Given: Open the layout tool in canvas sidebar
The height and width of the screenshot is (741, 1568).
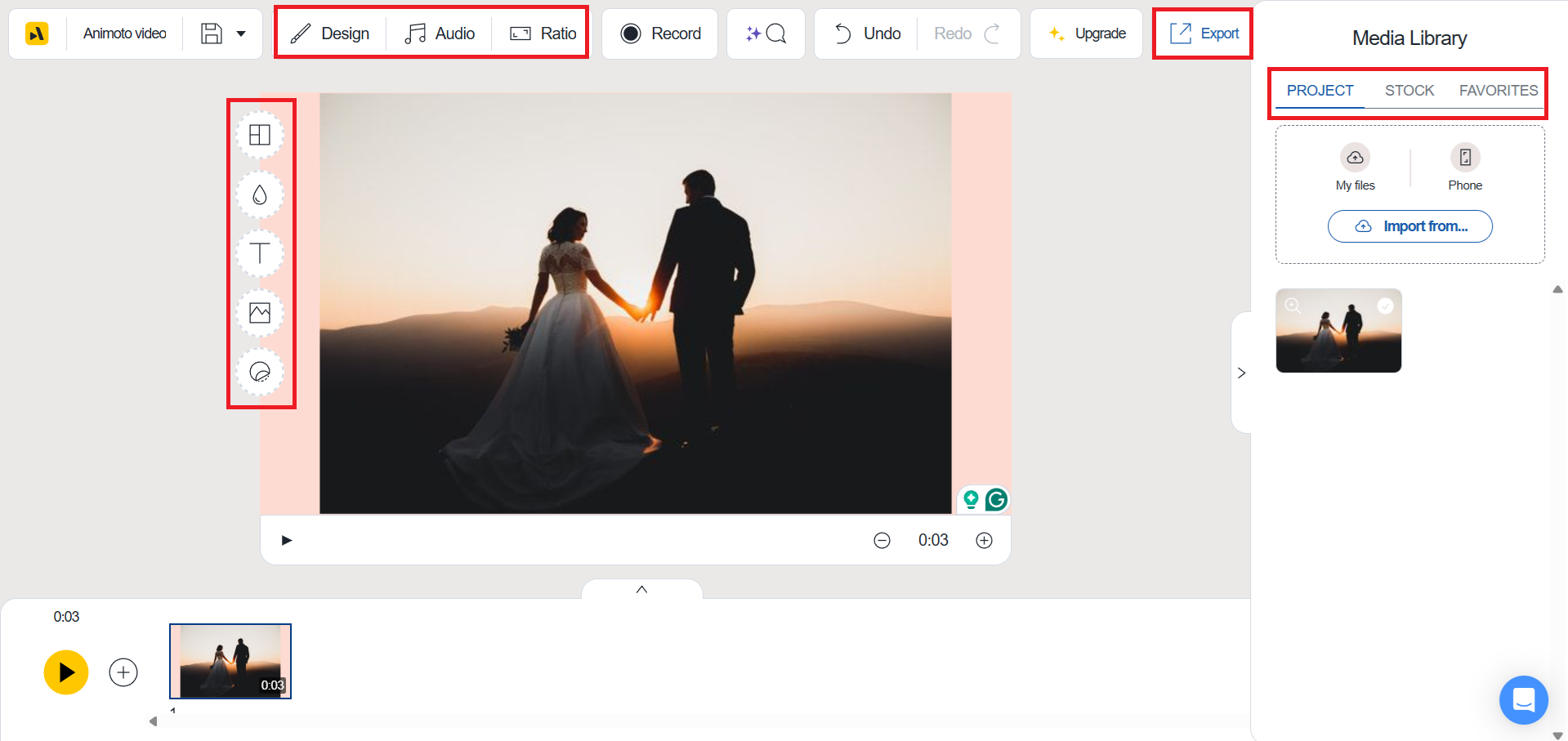Looking at the screenshot, I should [260, 135].
